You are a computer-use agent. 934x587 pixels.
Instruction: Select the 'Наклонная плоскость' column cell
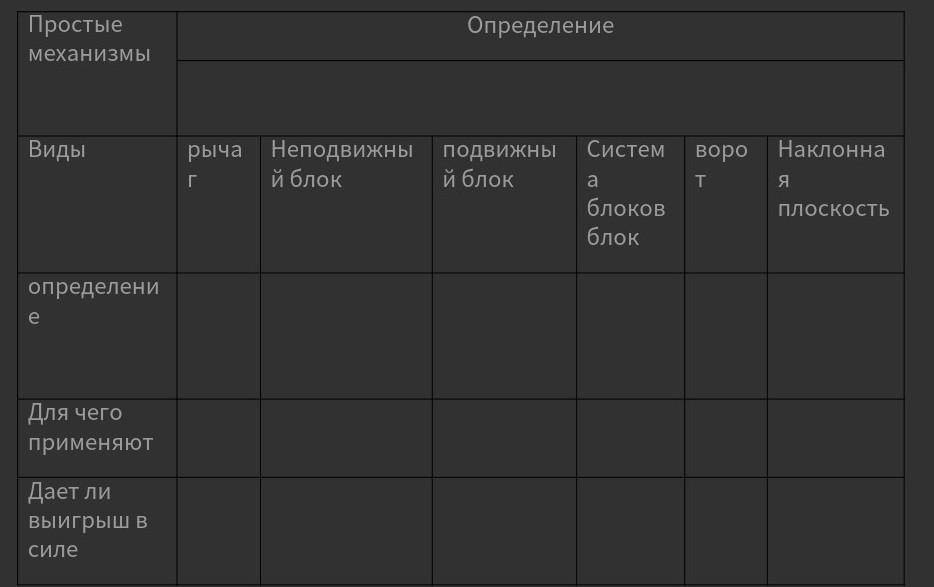click(836, 204)
